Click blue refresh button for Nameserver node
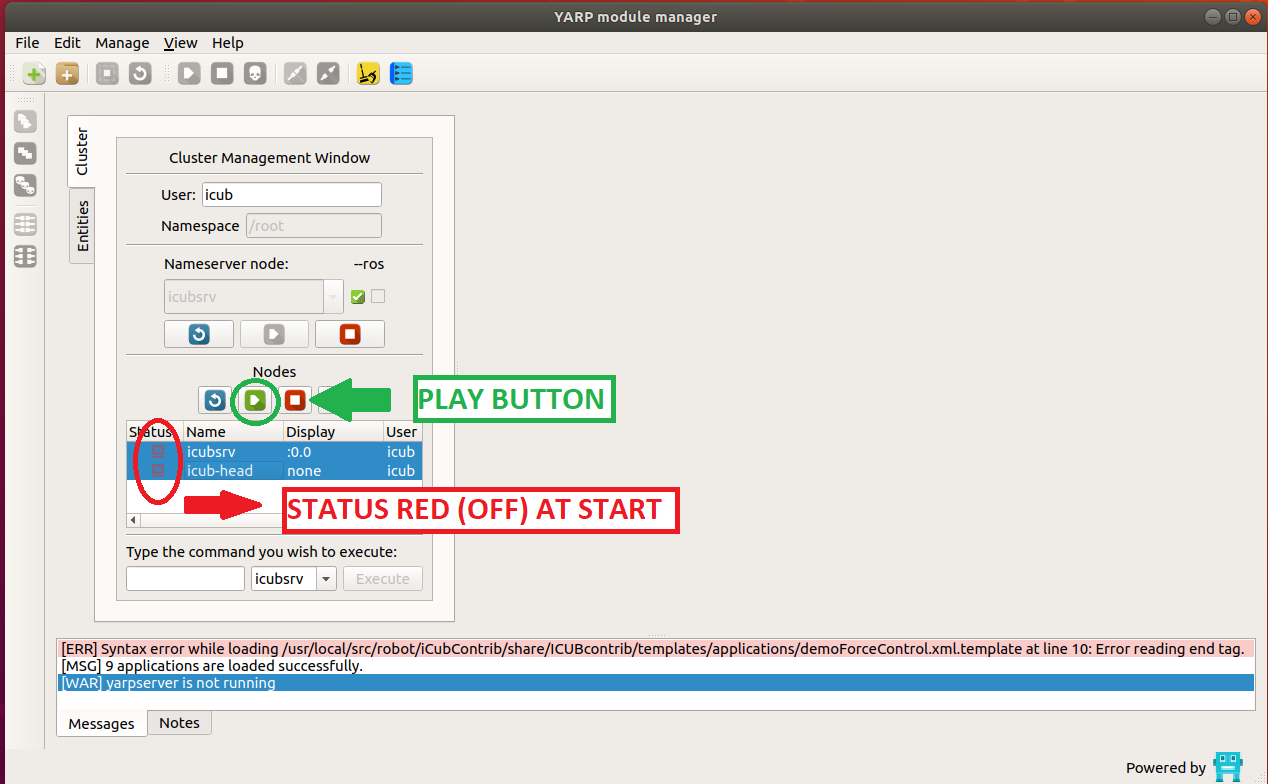1268x784 pixels. point(199,334)
